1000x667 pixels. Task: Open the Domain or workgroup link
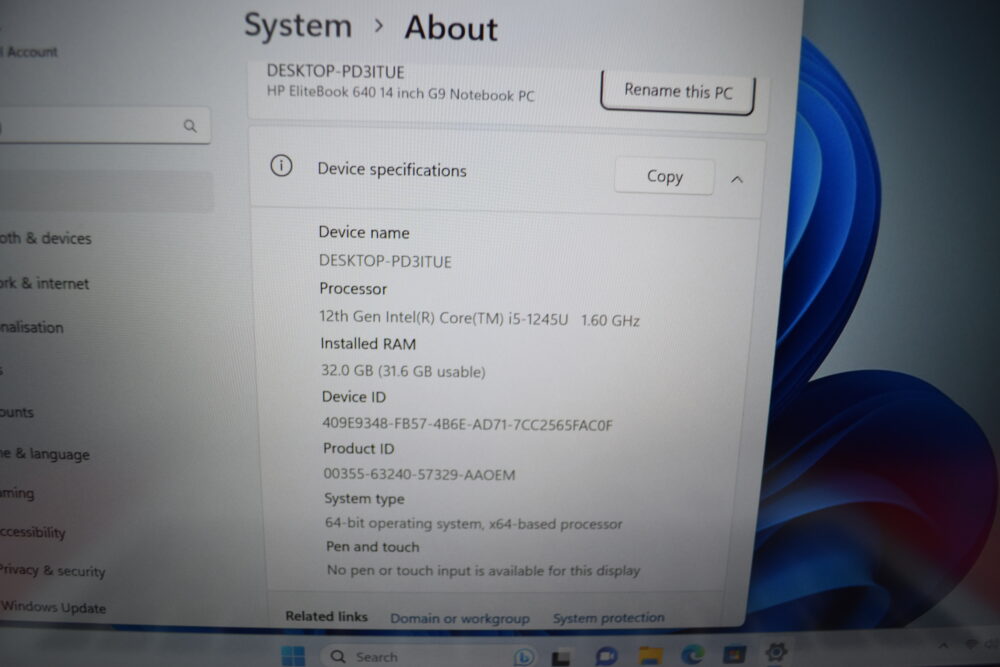(460, 618)
